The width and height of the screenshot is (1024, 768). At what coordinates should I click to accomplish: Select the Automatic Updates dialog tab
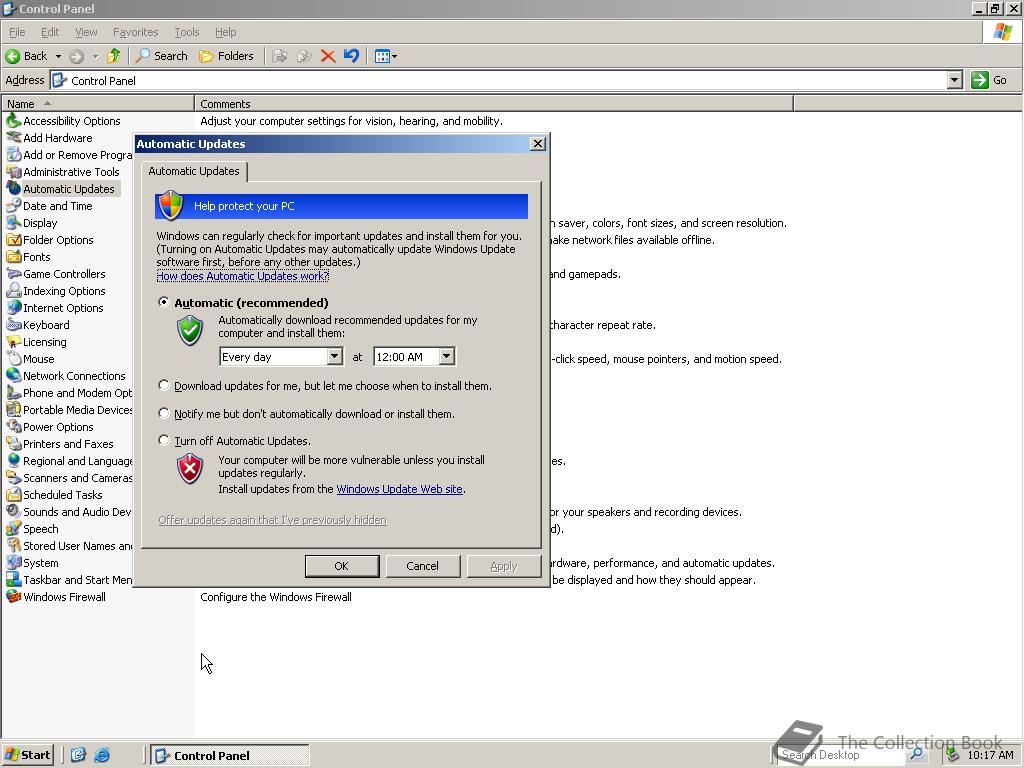pyautogui.click(x=194, y=171)
